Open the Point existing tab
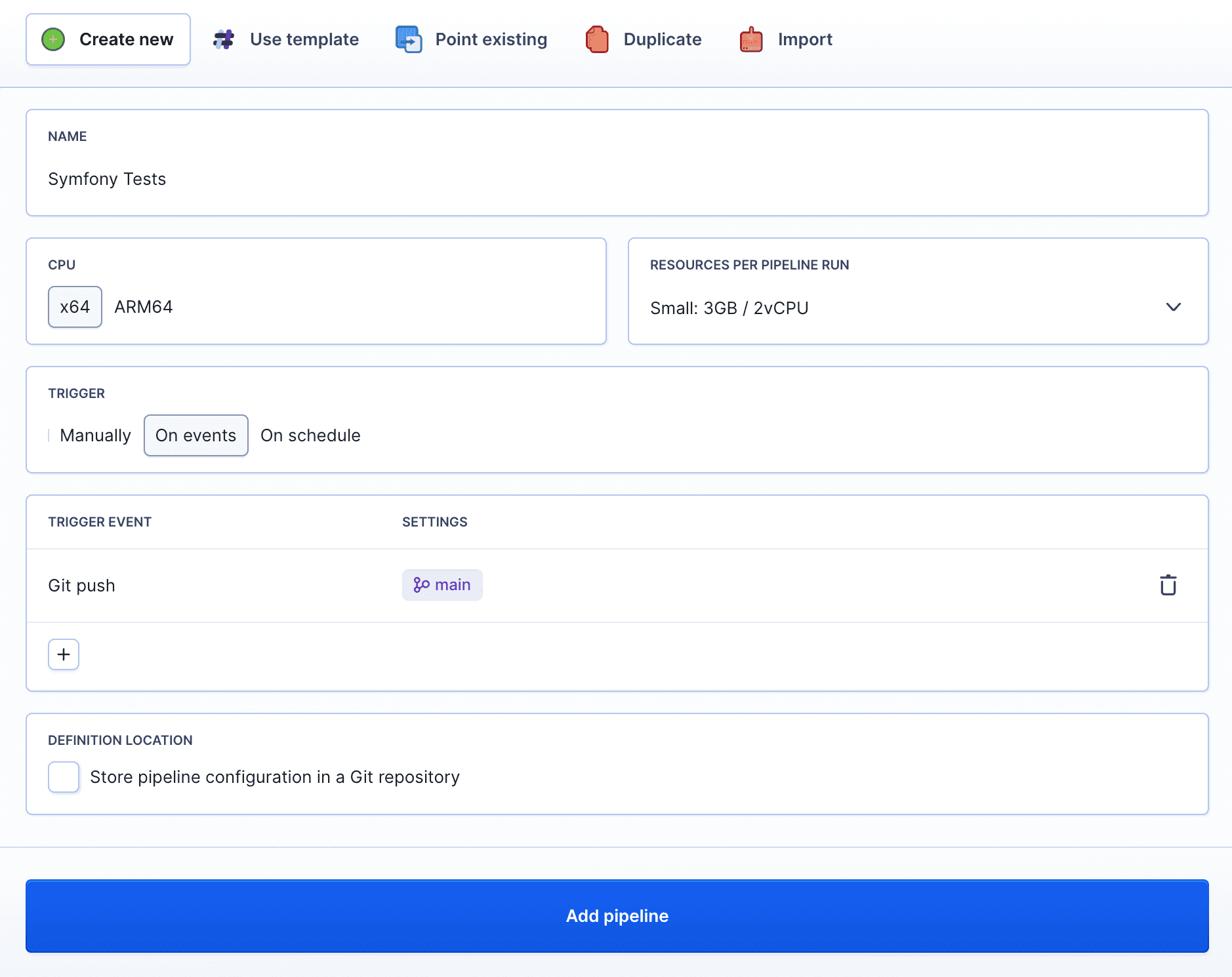1232x977 pixels. (x=472, y=39)
